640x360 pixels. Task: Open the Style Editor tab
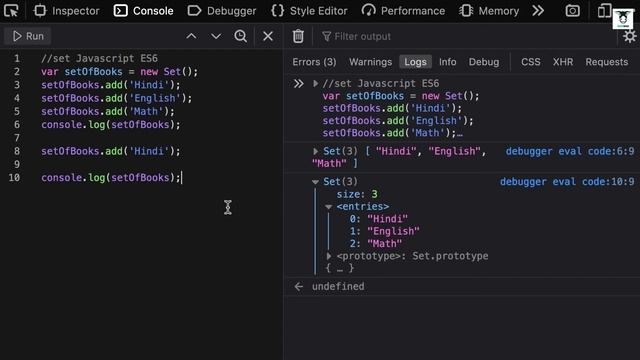[309, 11]
